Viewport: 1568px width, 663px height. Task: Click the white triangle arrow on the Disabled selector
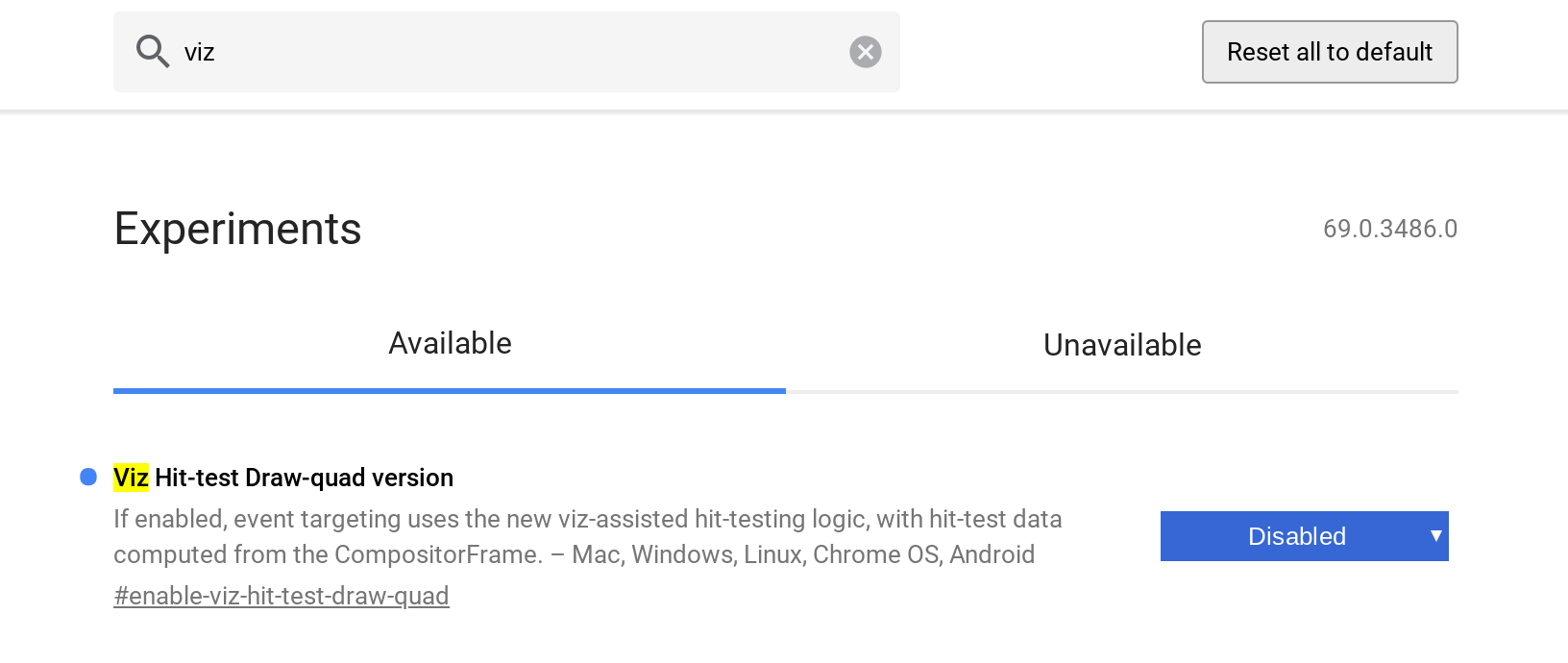(1436, 536)
